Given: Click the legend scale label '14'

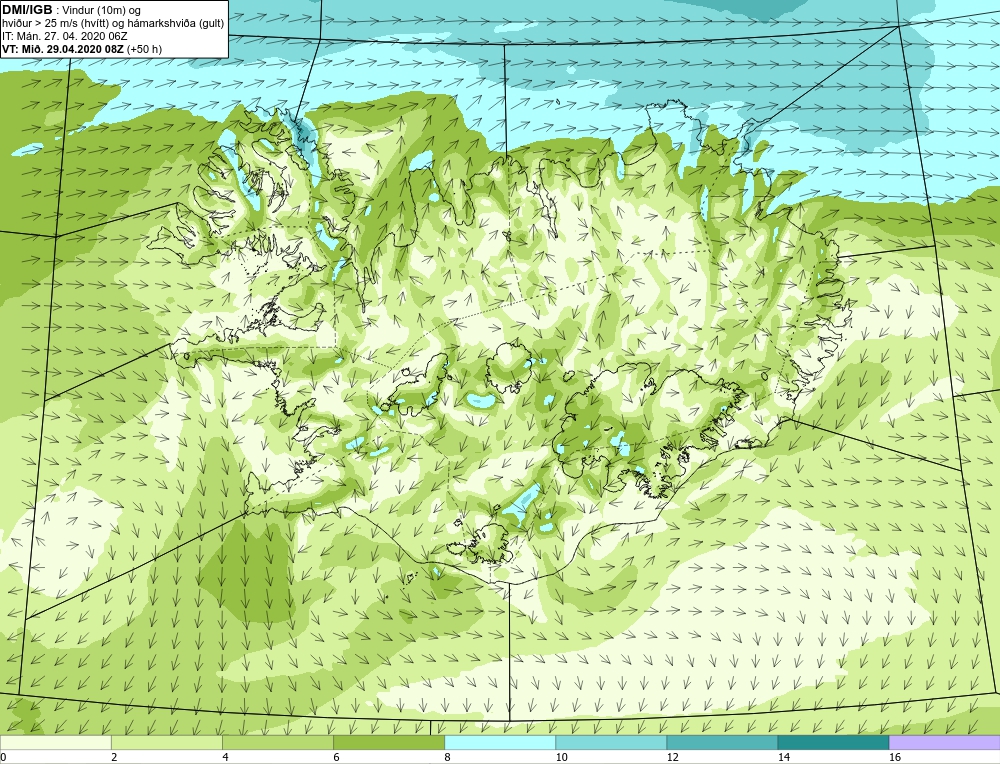Looking at the screenshot, I should click(784, 758).
